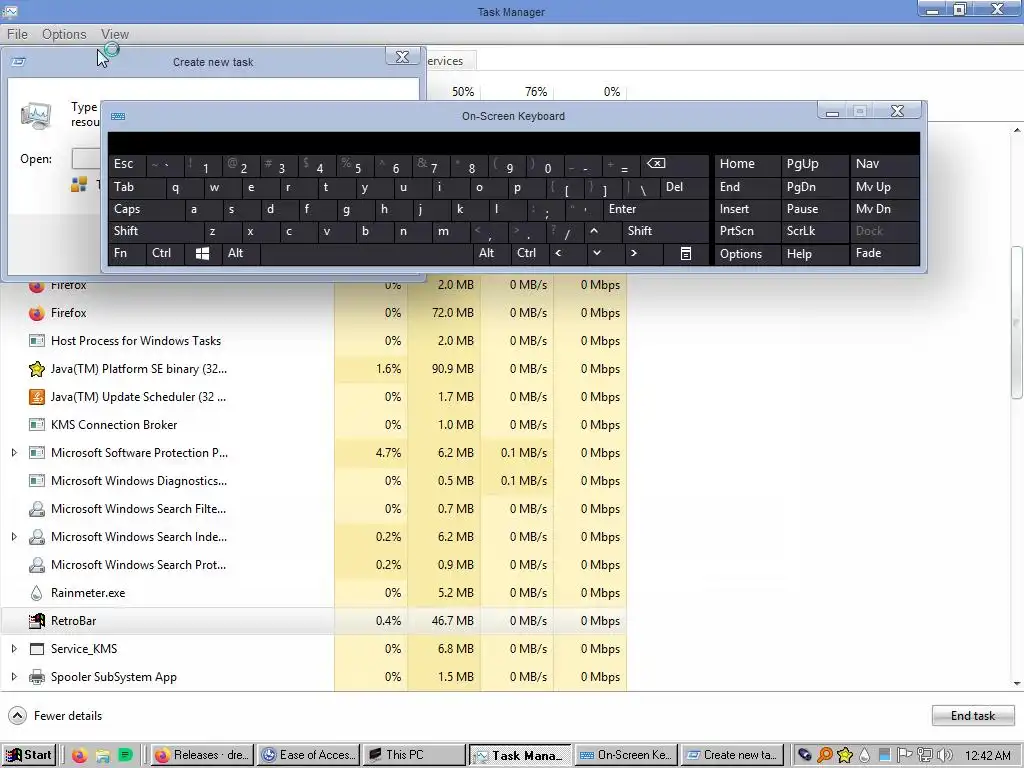Click the Windows key on the on-screen keyboard

click(x=202, y=253)
